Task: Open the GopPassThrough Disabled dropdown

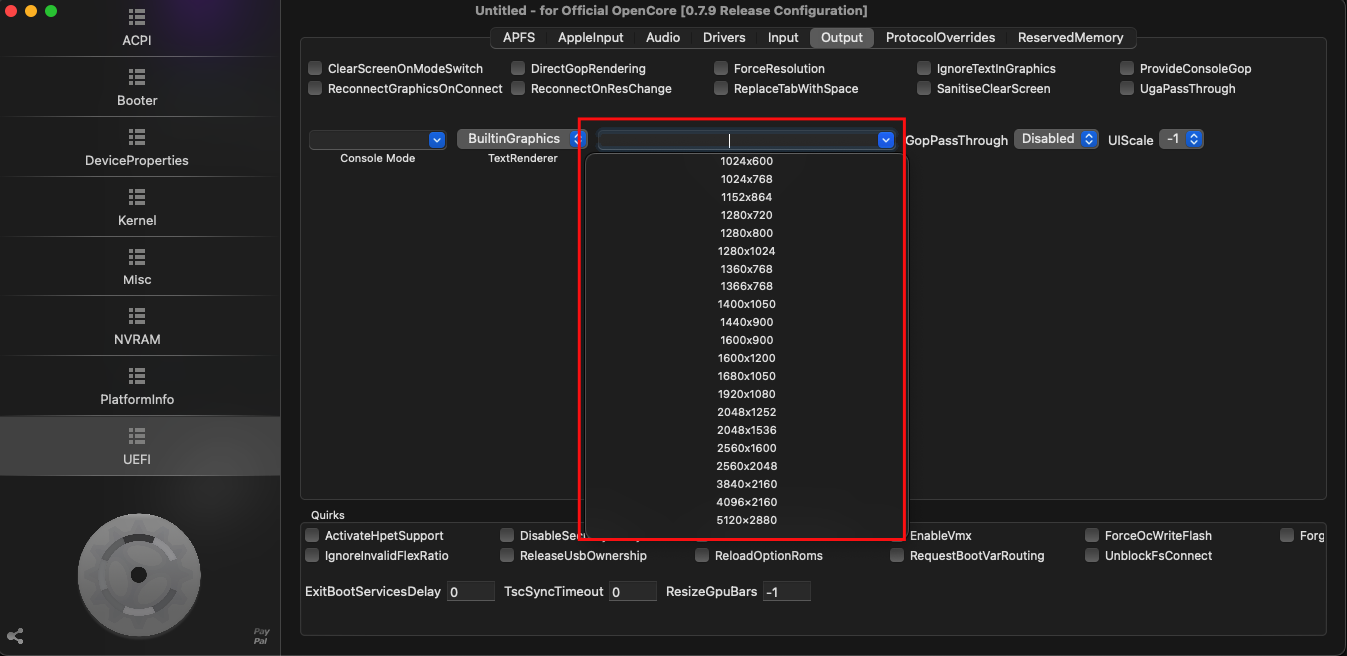Action: (x=1056, y=139)
